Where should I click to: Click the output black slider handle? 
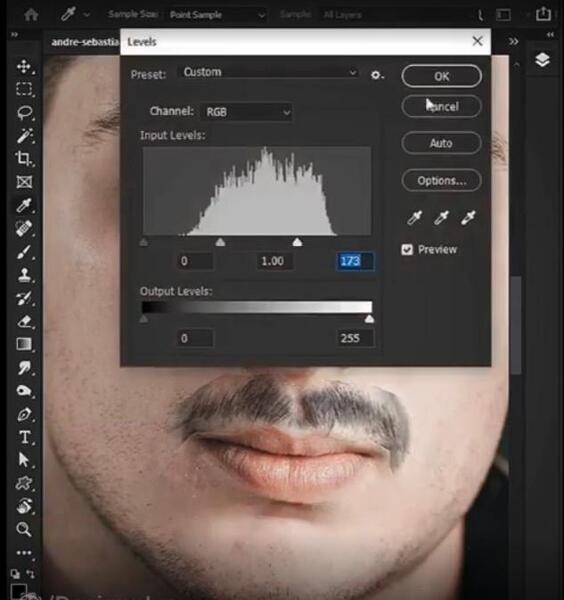(x=144, y=319)
